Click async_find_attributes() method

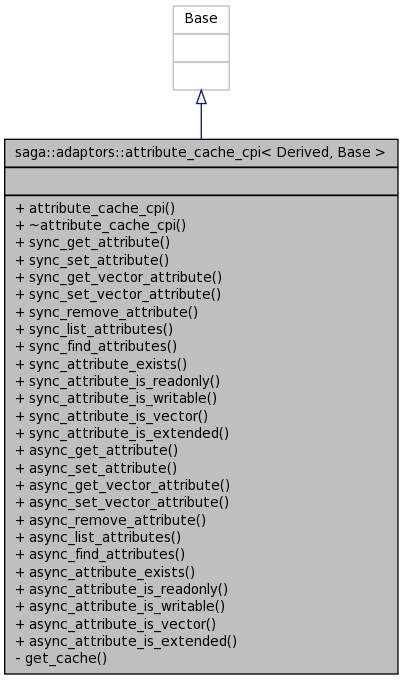100,555
